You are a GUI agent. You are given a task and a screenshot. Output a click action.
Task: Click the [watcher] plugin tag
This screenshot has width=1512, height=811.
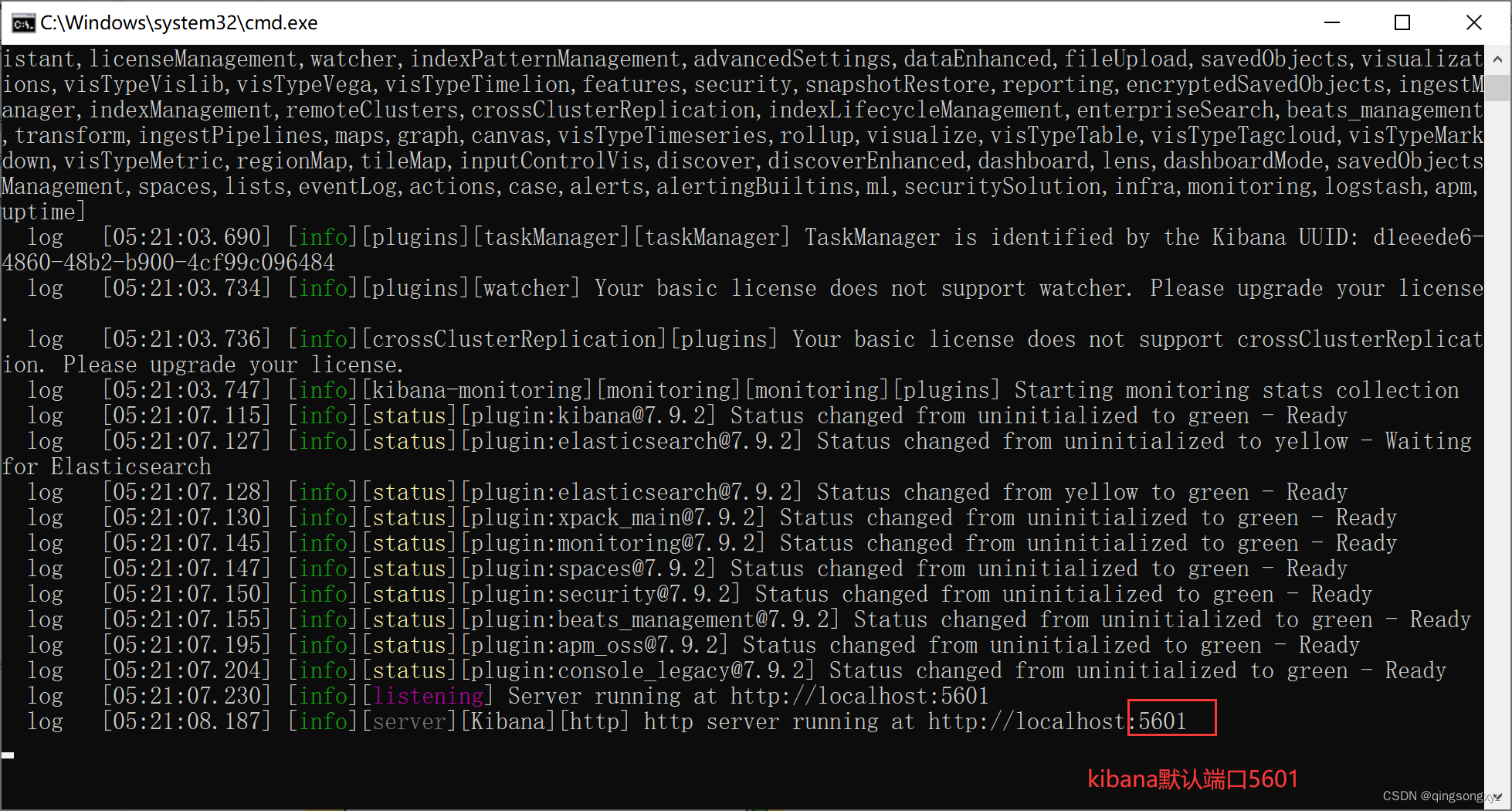pyautogui.click(x=526, y=288)
